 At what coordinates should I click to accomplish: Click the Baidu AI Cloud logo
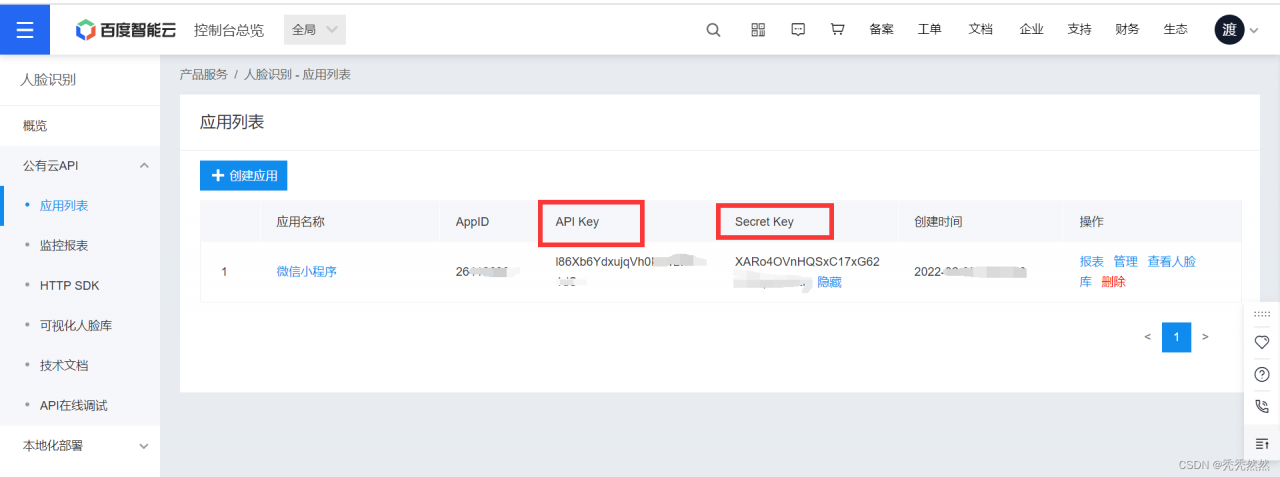[126, 30]
